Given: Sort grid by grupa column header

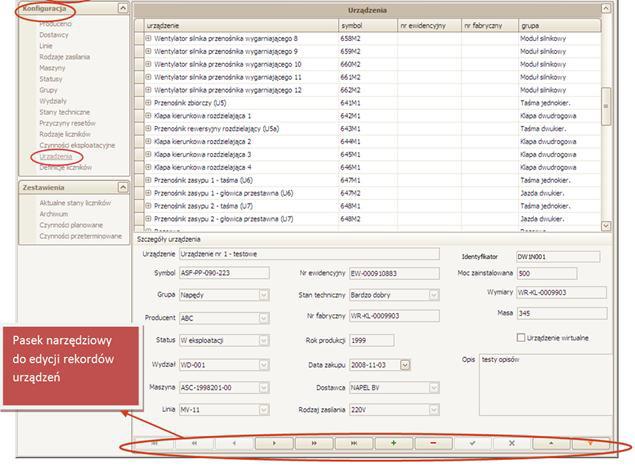Looking at the screenshot, I should (x=560, y=26).
